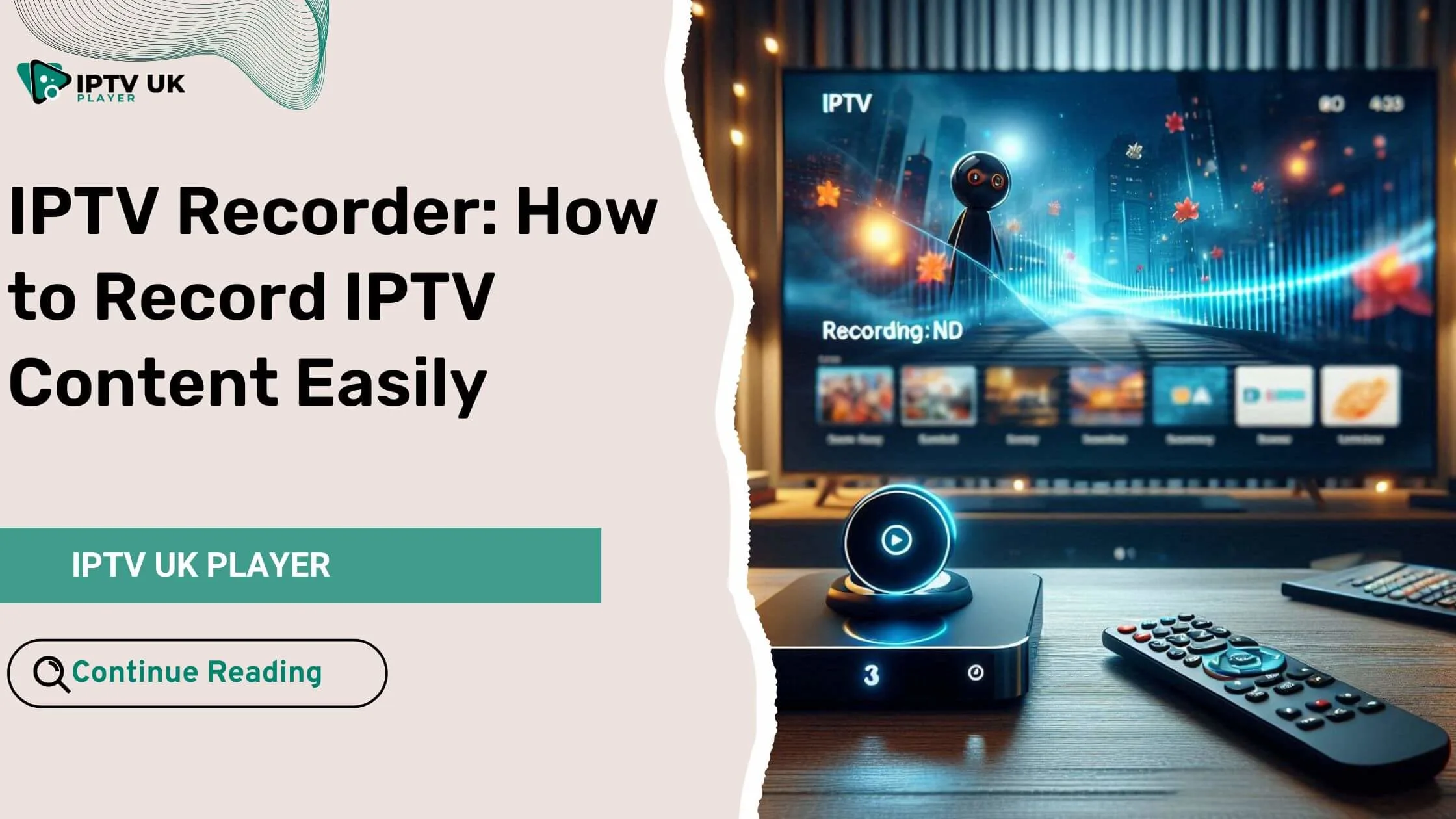The width and height of the screenshot is (1456, 819).
Task: Adjust the glowing blue ring brightness slider
Action: pyautogui.click(x=893, y=540)
